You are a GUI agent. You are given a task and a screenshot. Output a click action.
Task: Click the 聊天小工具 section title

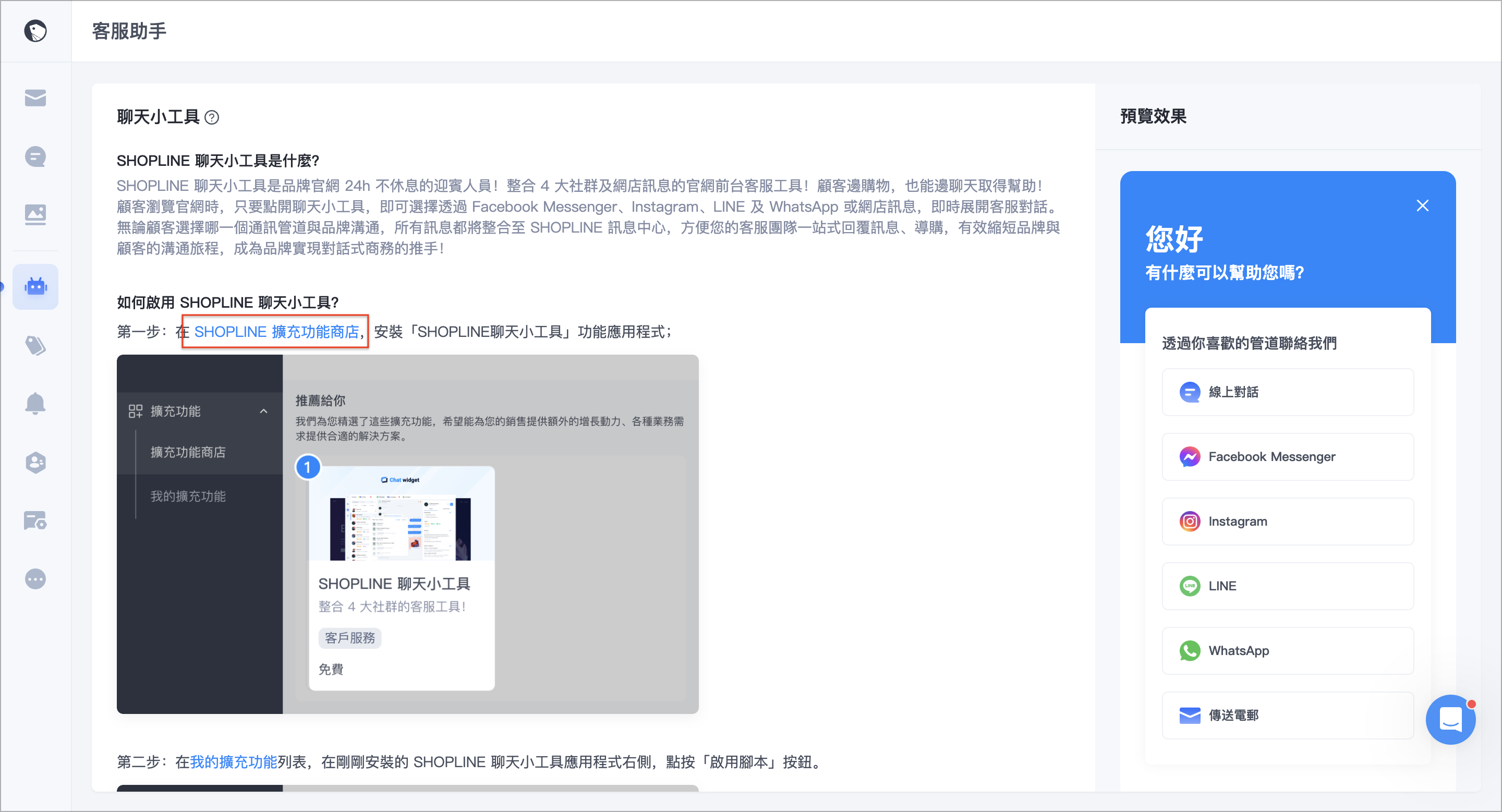[x=158, y=117]
